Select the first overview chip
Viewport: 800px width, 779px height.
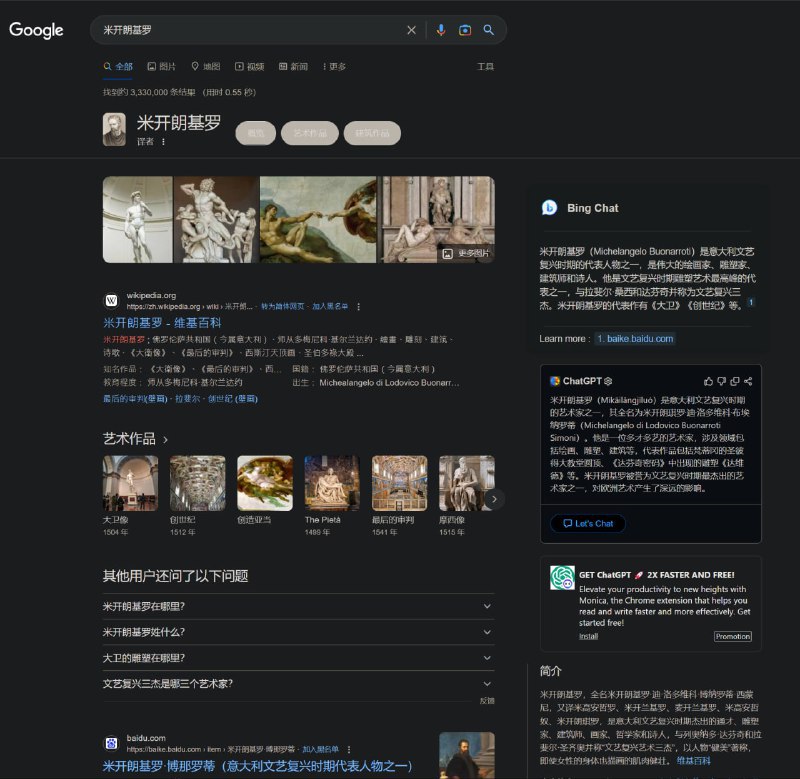256,133
